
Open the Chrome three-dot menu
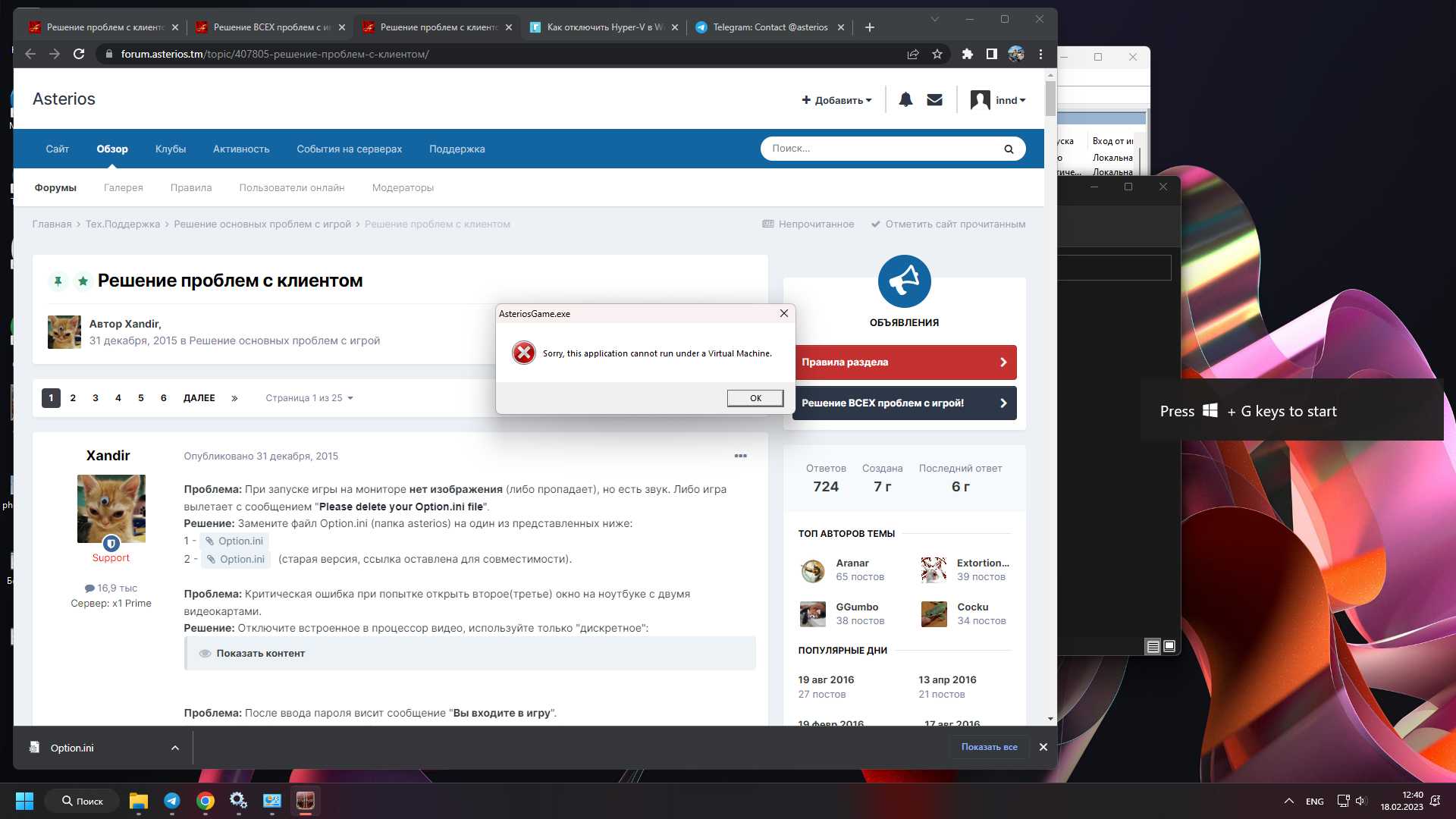coord(1040,54)
